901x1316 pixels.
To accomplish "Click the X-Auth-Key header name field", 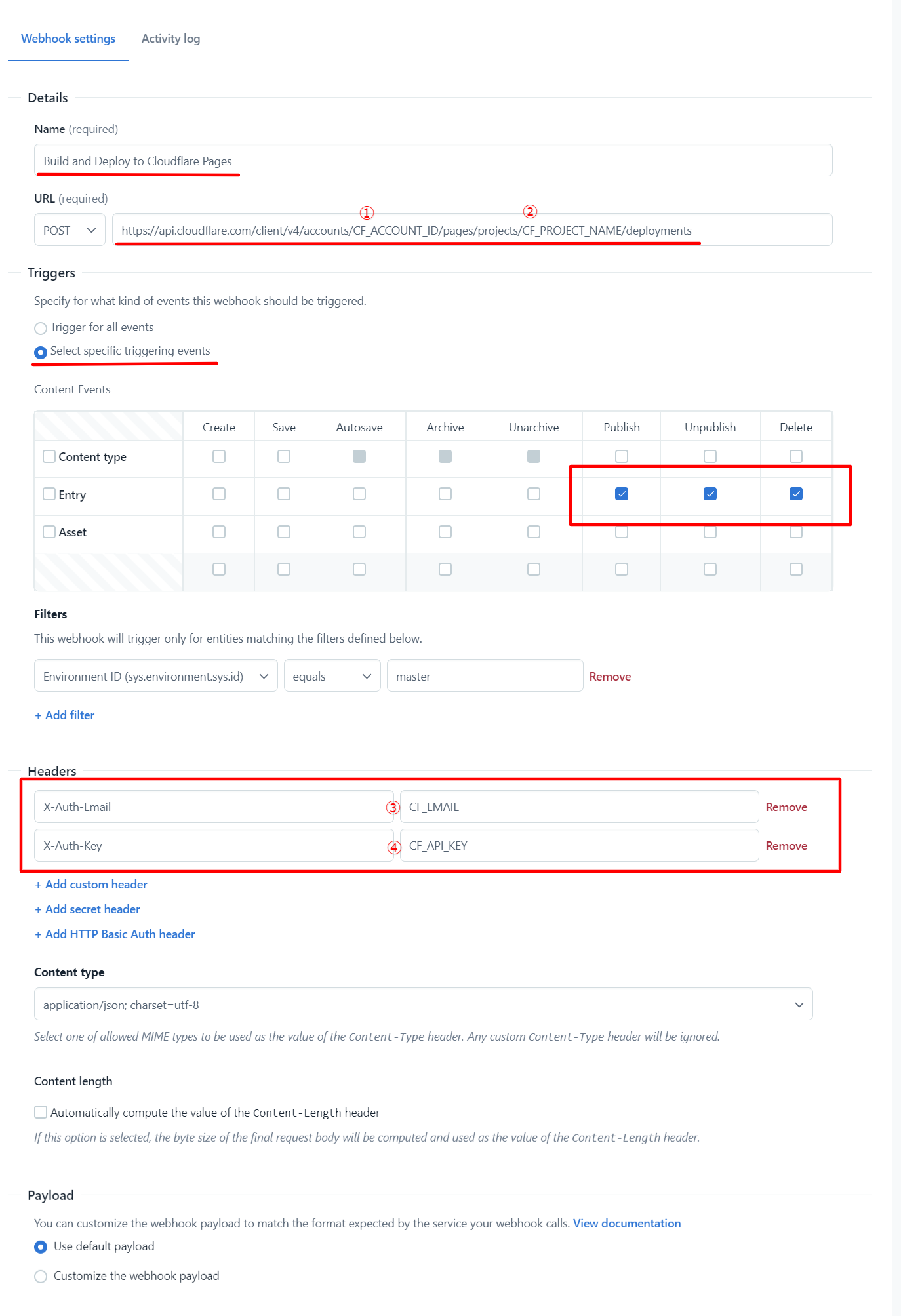I will coord(214,845).
